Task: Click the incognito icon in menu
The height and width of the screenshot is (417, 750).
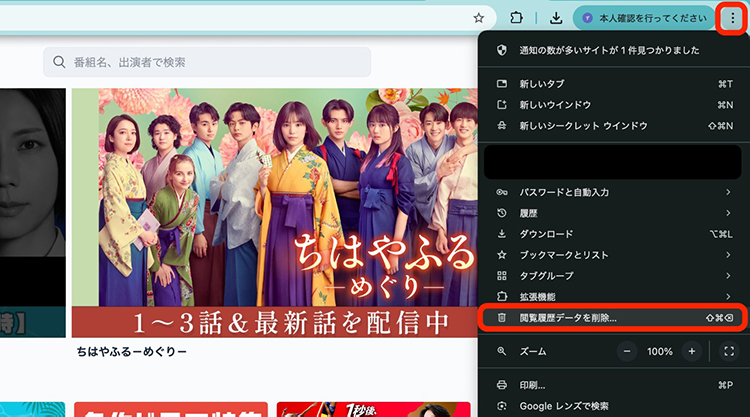Action: tap(501, 126)
